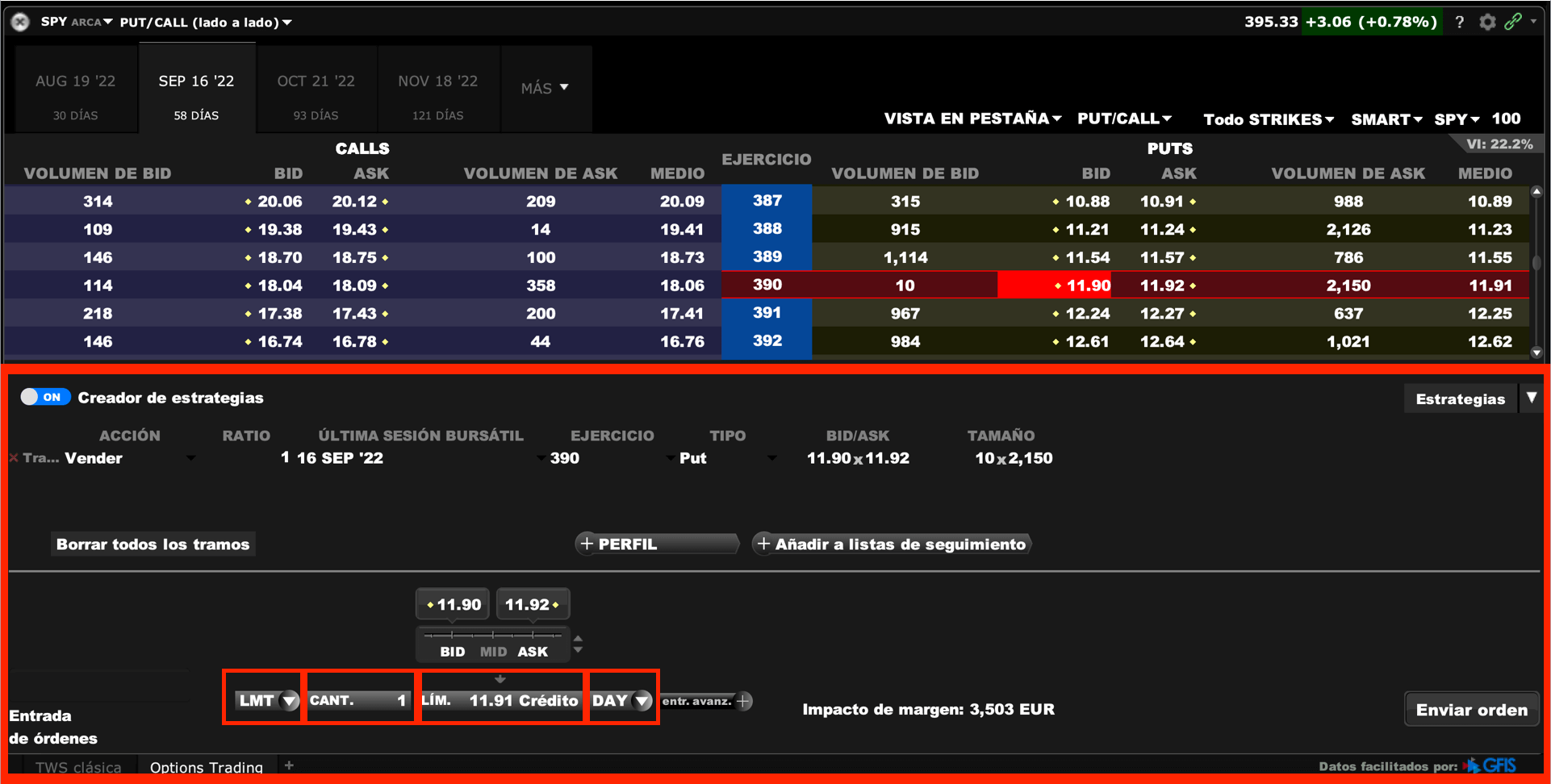Screen dimensions: 1551x784
Task: Open the SMART routing dropdown
Action: click(1386, 119)
